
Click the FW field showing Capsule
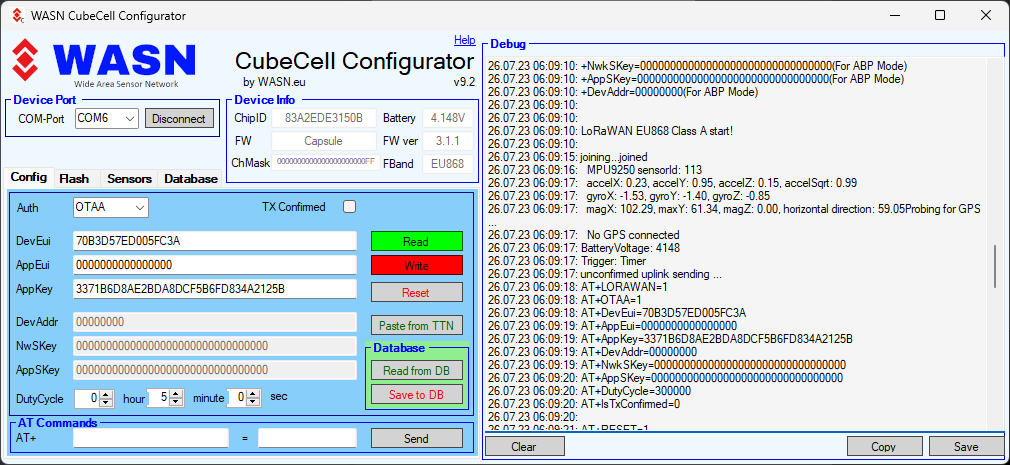click(x=324, y=141)
